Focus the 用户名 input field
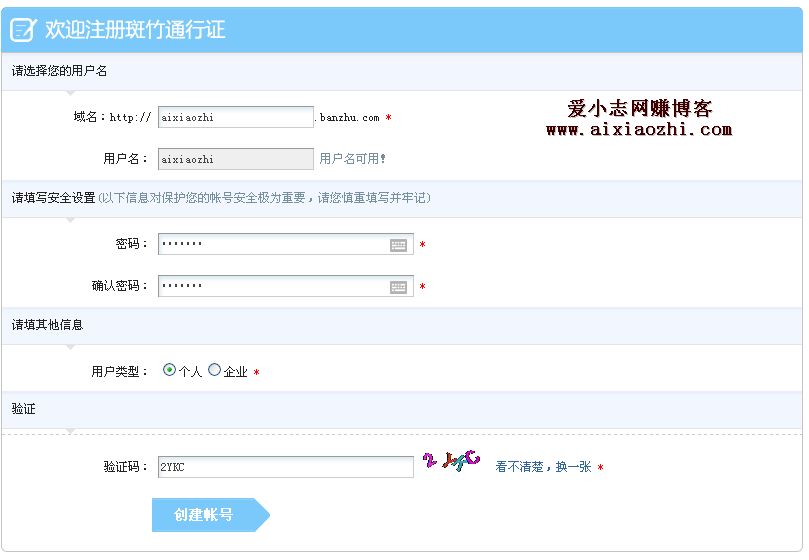 pyautogui.click(x=236, y=159)
